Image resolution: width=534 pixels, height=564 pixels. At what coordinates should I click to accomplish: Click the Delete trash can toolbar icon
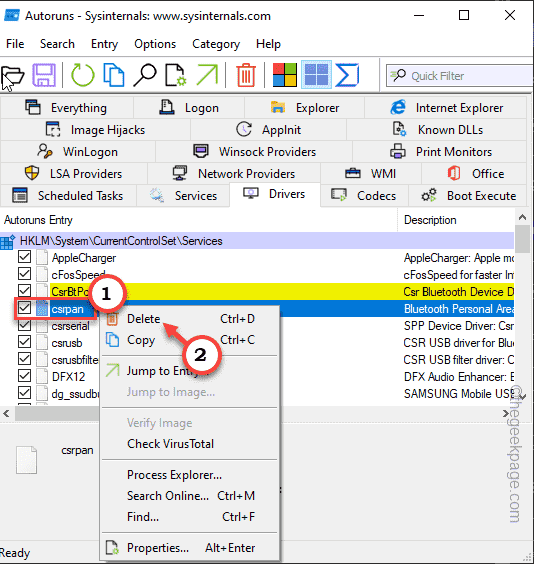(x=246, y=75)
